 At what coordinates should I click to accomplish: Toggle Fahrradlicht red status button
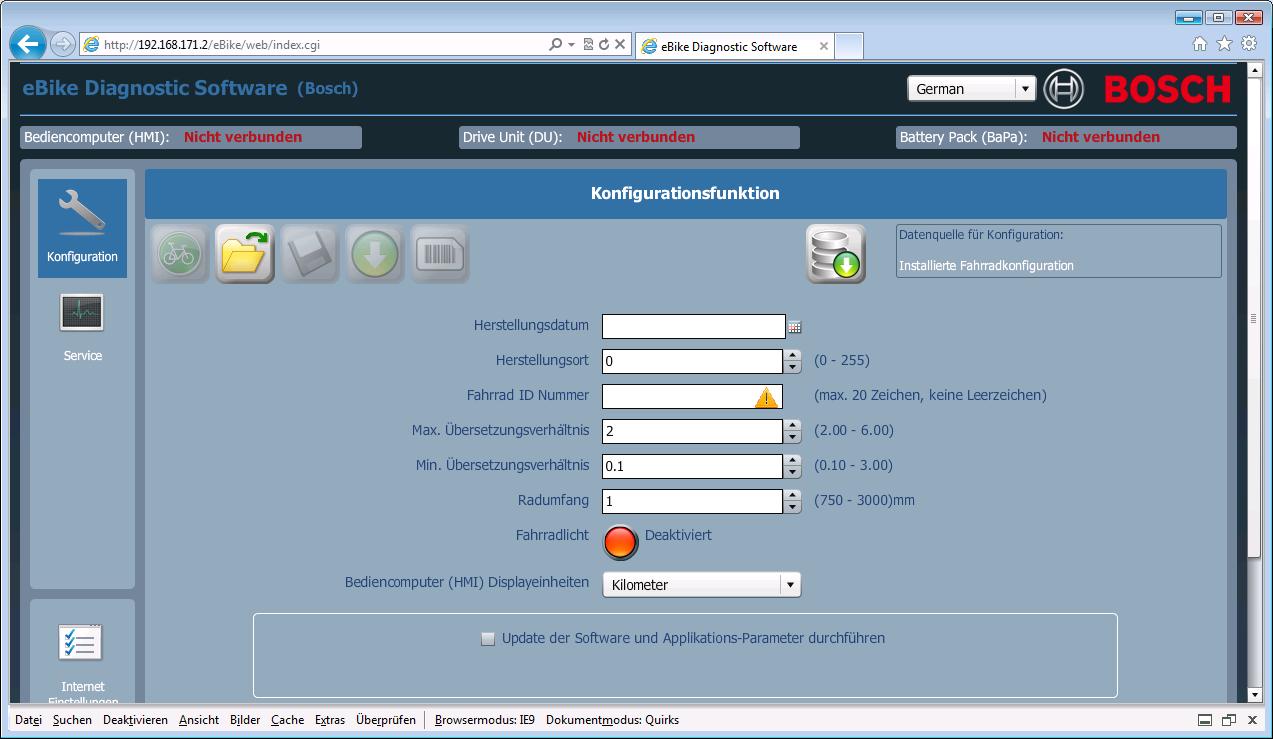pos(620,542)
